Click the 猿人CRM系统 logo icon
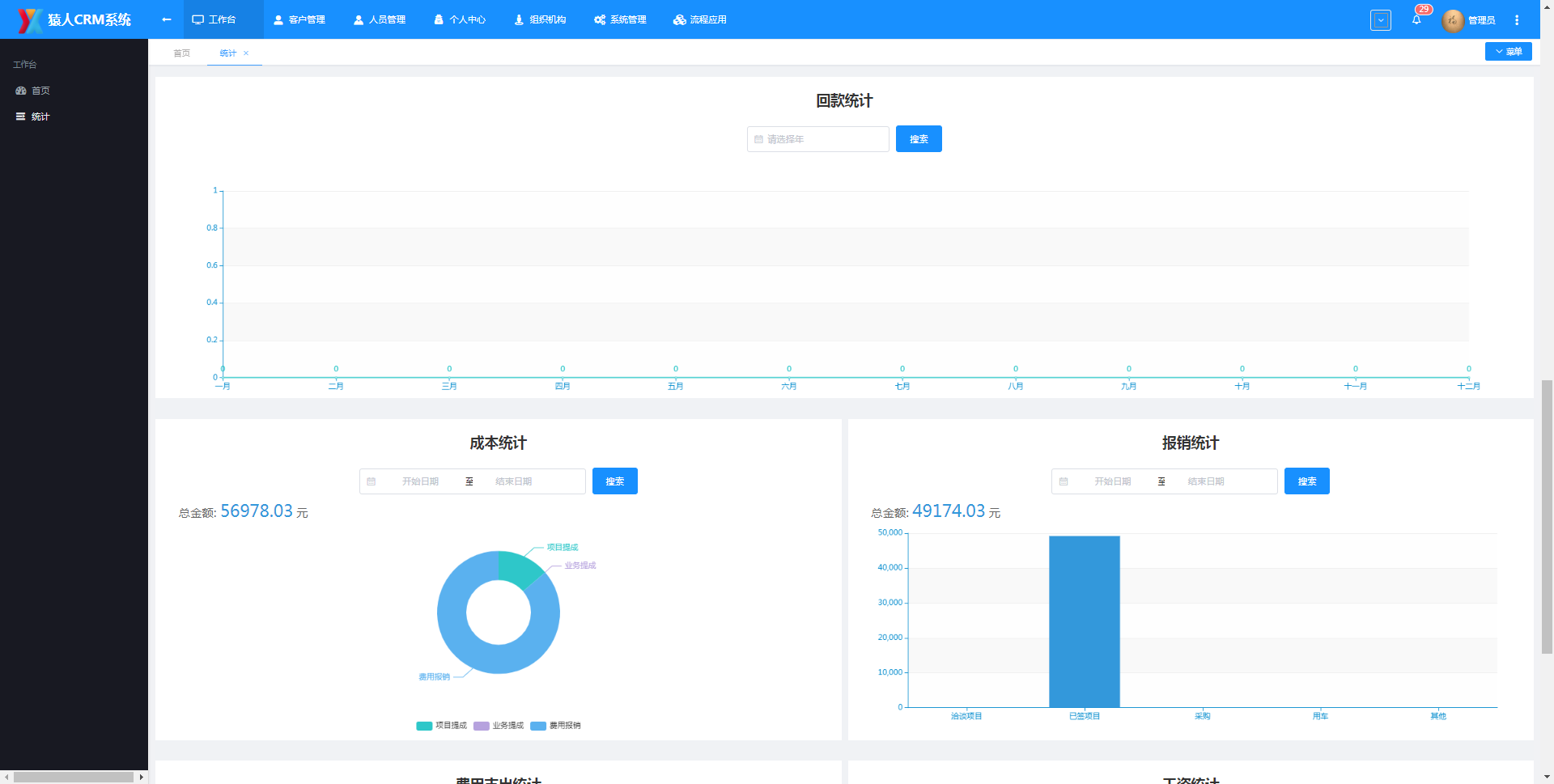The width and height of the screenshot is (1554, 784). point(30,19)
